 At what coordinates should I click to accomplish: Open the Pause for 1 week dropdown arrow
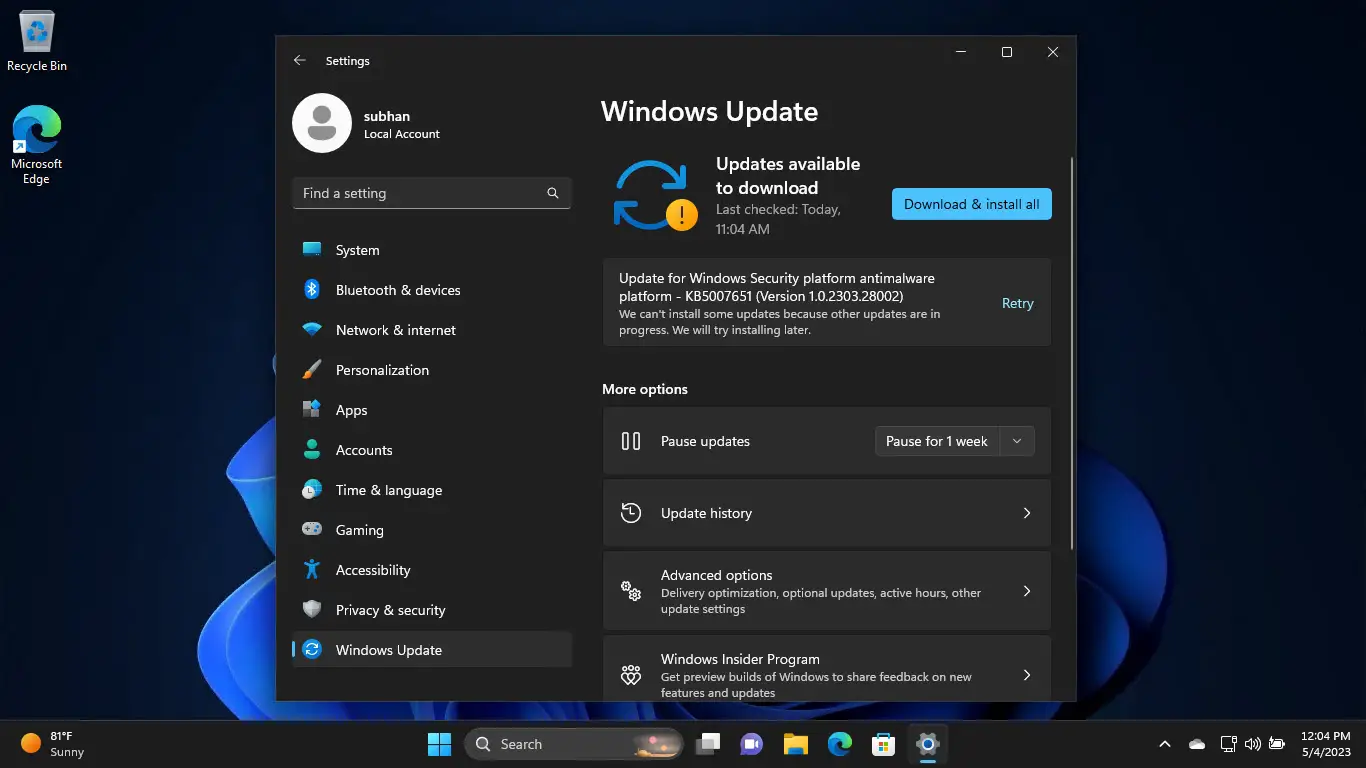(1017, 441)
